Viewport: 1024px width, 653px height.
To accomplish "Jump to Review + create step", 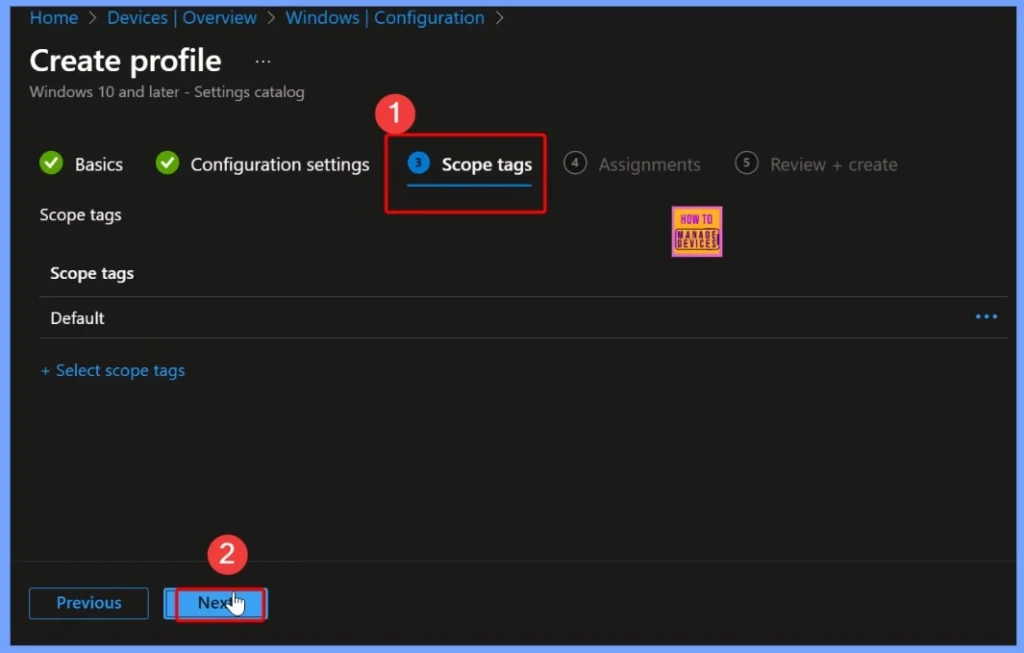I will [833, 164].
